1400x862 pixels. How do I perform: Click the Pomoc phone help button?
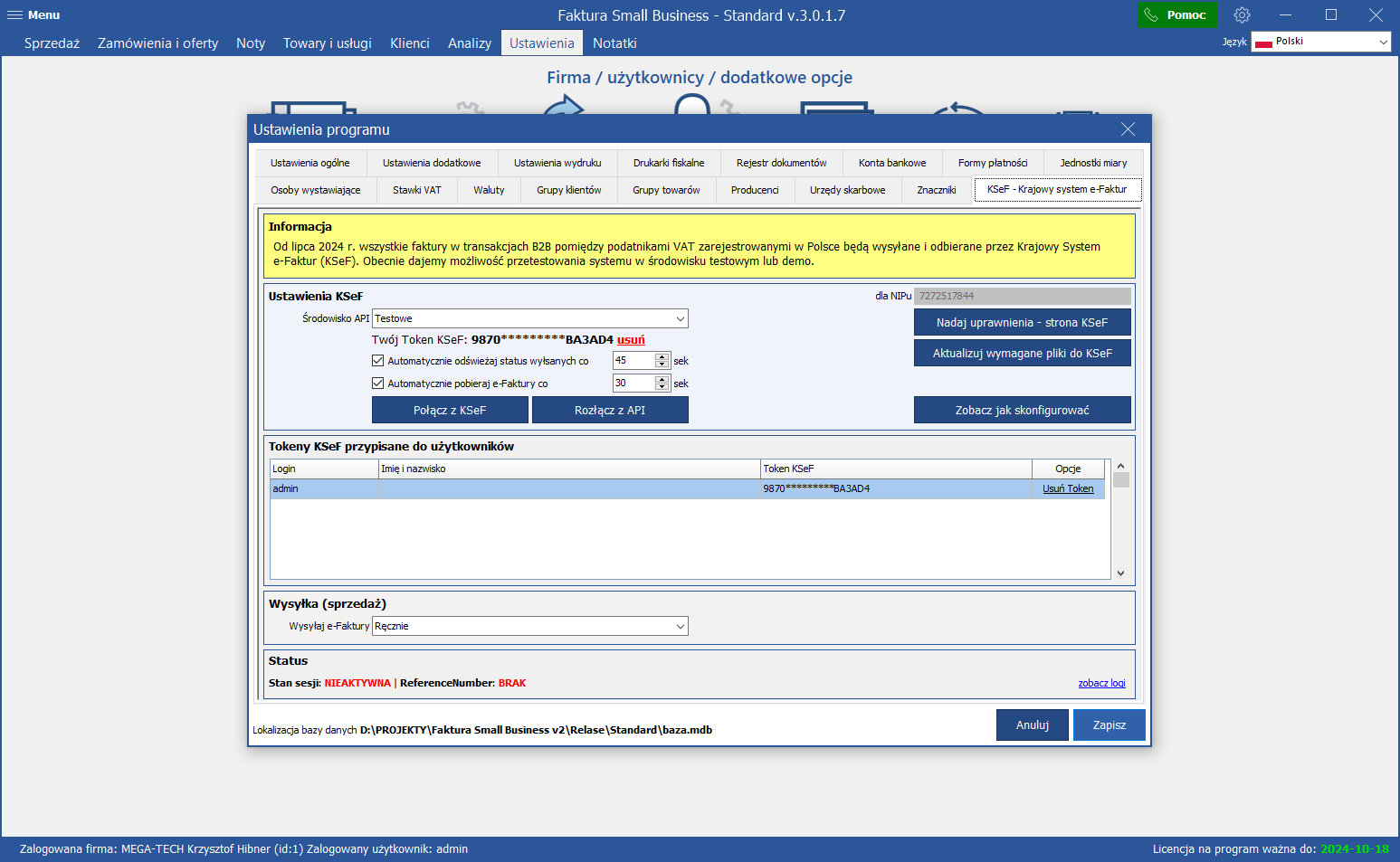[1176, 15]
